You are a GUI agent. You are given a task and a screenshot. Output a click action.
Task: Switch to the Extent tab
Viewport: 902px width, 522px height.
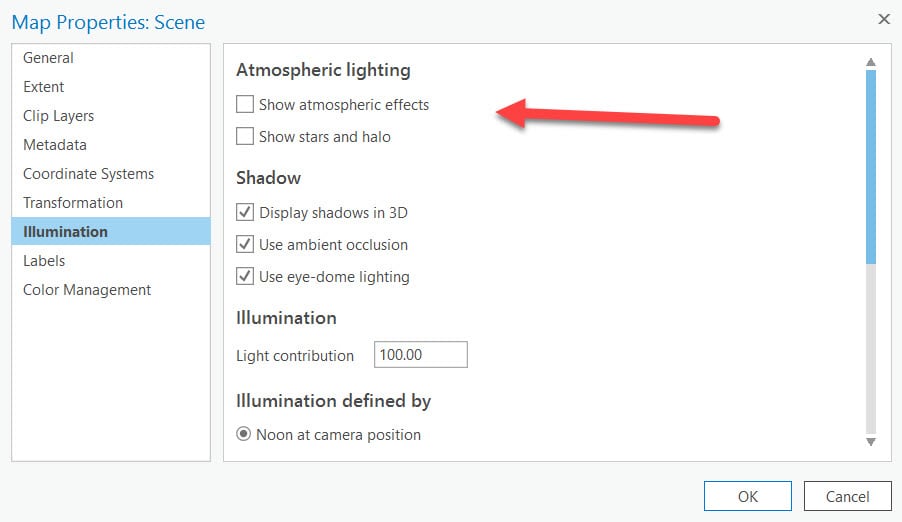tap(44, 87)
